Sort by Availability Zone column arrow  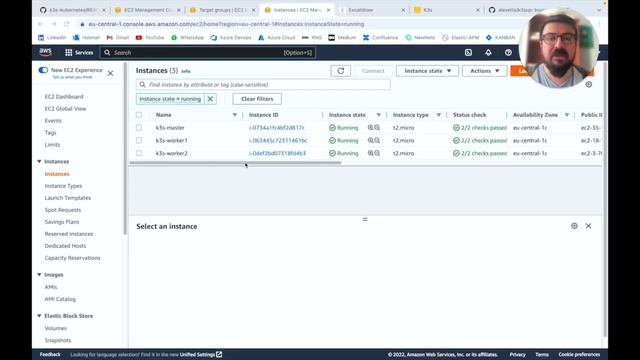pyautogui.click(x=567, y=115)
